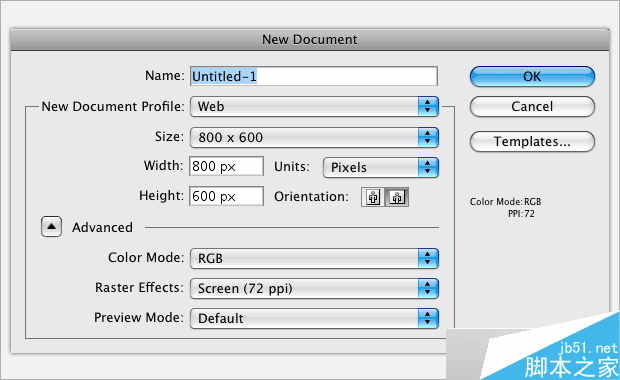Open Raster Effects Screen (72 ppi) dropdown
The width and height of the screenshot is (620, 380).
point(314,288)
